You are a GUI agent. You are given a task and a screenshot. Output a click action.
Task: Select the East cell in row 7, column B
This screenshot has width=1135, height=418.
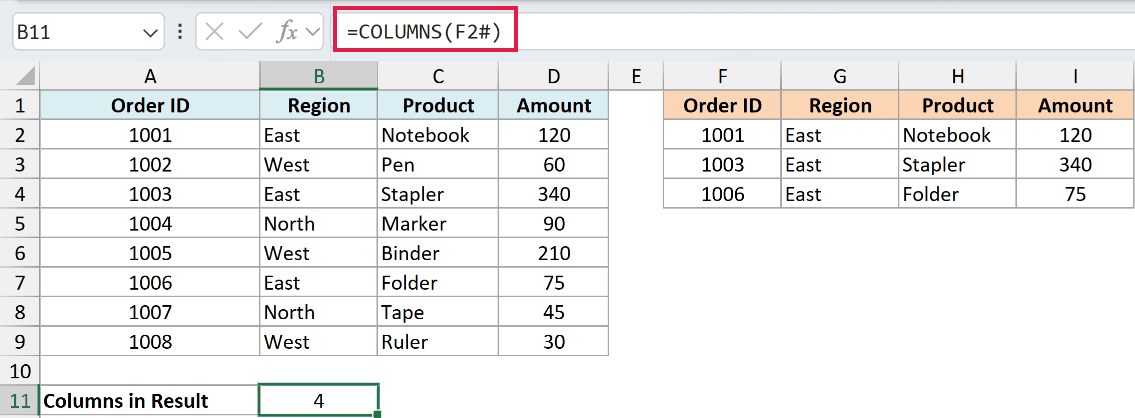(x=318, y=283)
